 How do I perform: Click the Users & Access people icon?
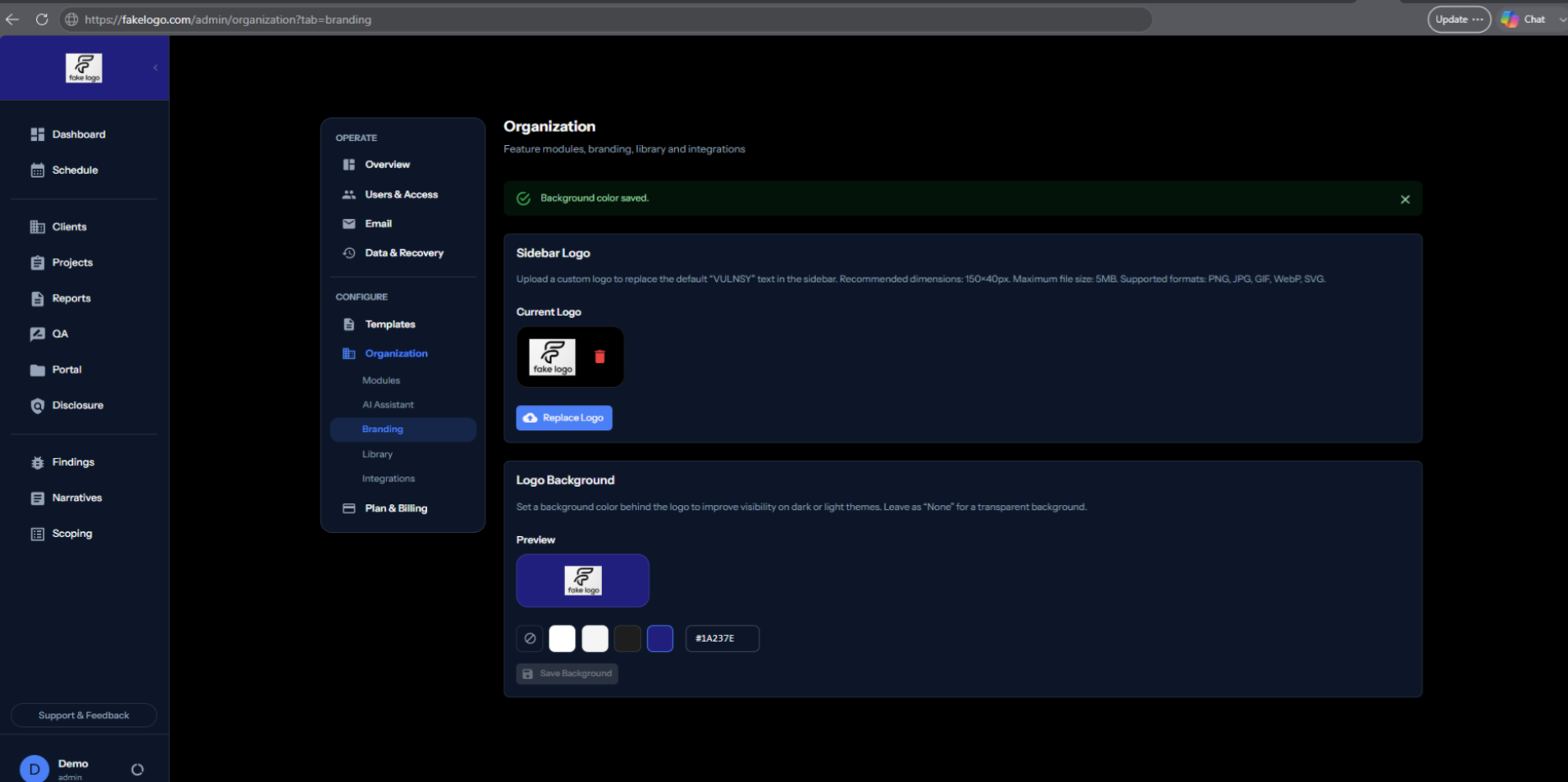[x=349, y=194]
